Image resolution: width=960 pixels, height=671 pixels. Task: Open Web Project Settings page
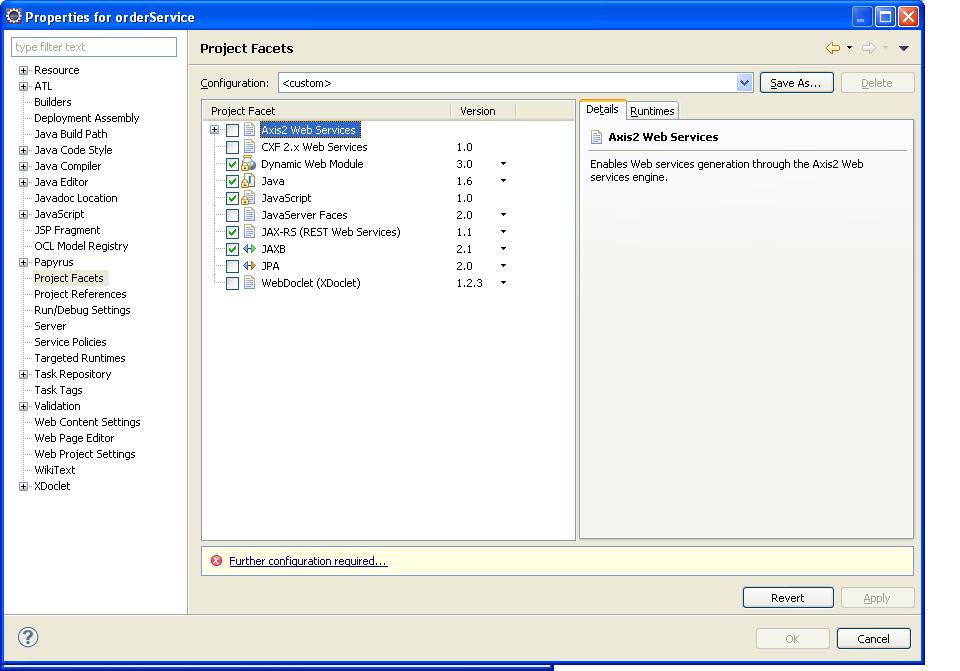coord(84,454)
